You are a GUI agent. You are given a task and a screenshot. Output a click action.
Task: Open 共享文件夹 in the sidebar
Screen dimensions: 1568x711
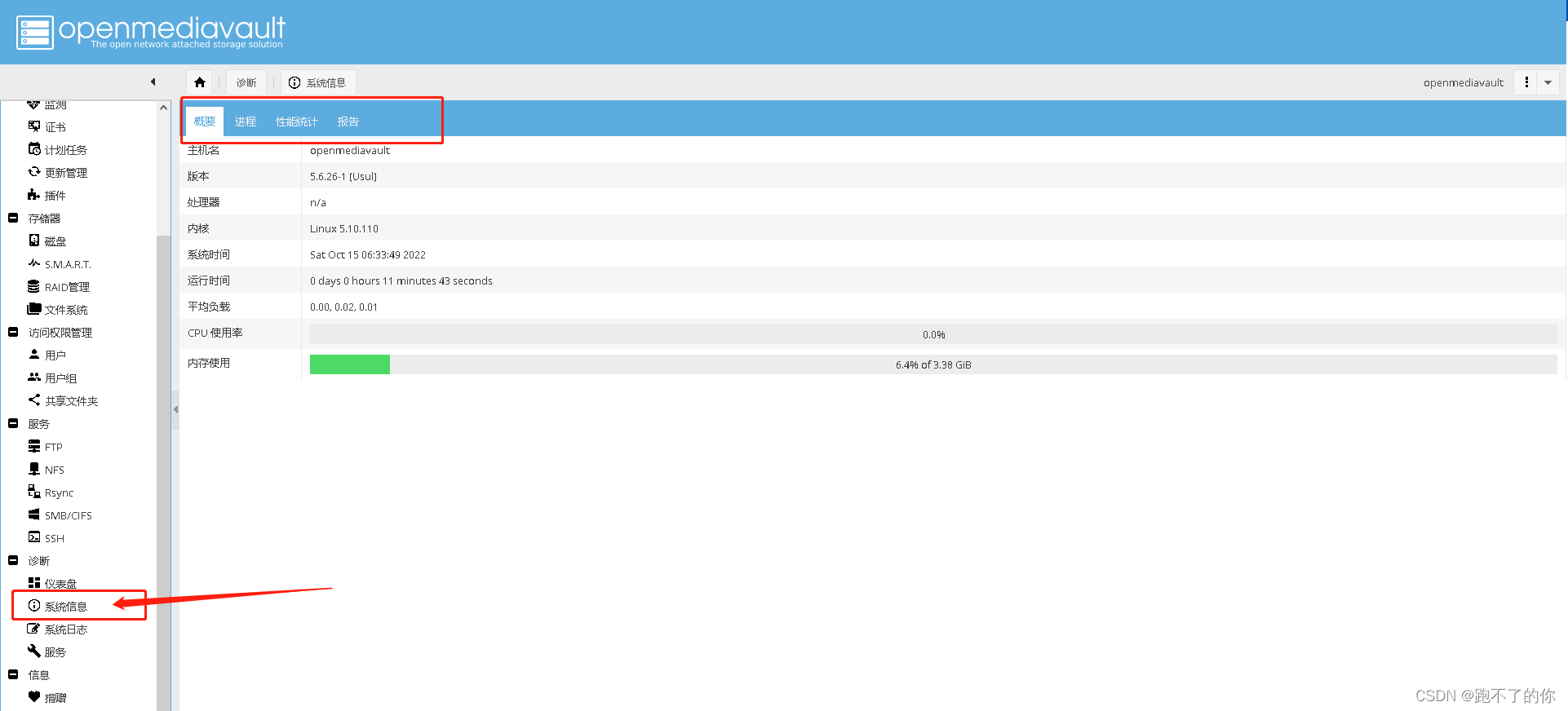(72, 401)
